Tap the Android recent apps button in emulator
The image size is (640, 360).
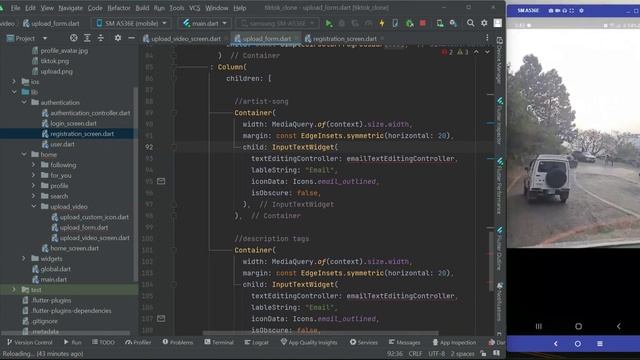click(539, 326)
